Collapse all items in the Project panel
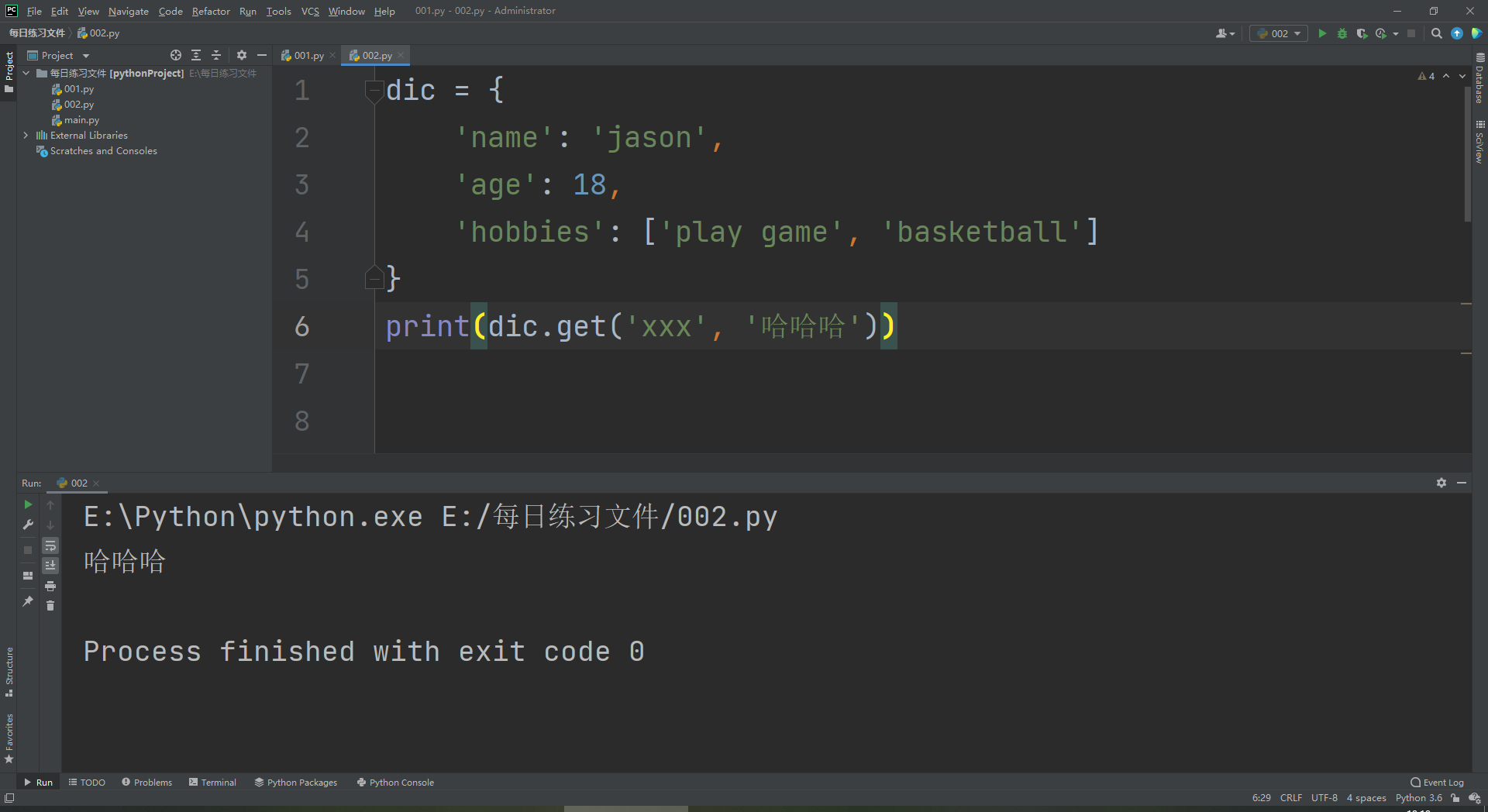 [216, 55]
